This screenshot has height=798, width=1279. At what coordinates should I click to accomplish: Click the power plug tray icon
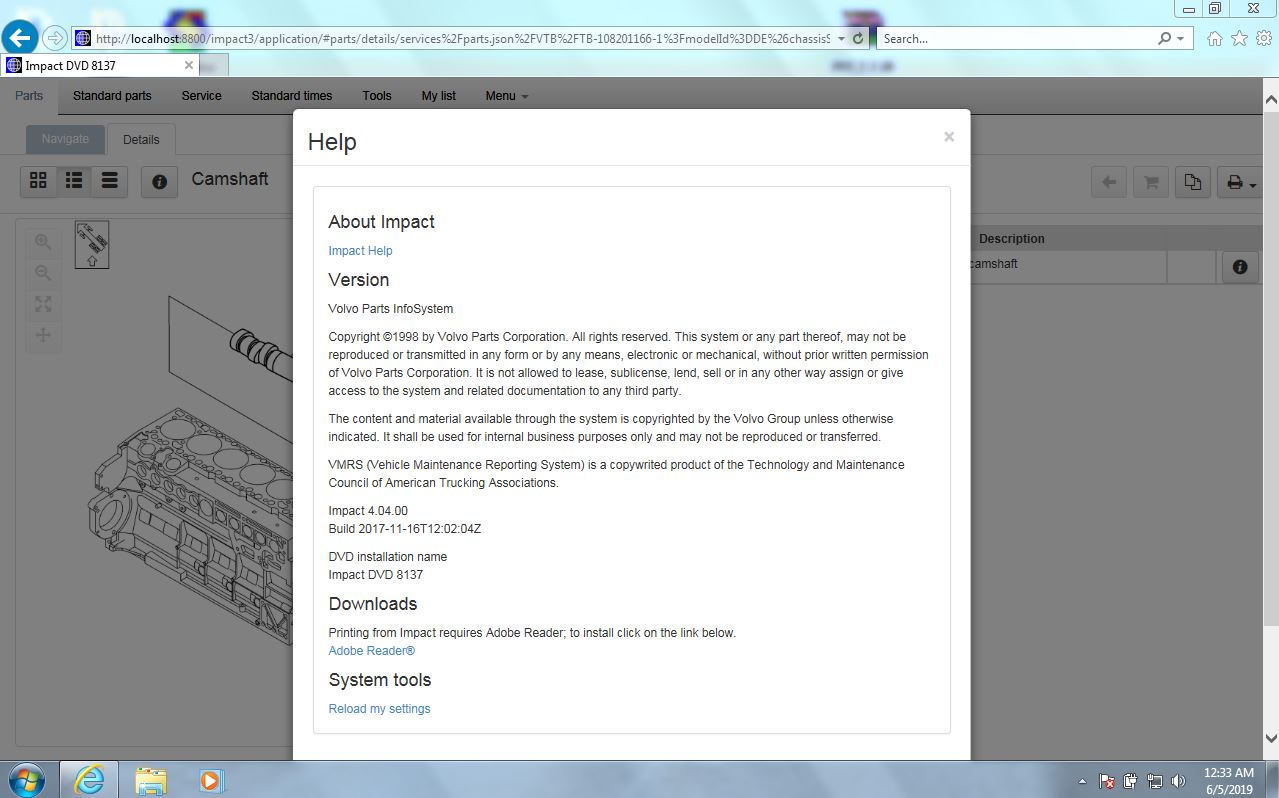1131,781
